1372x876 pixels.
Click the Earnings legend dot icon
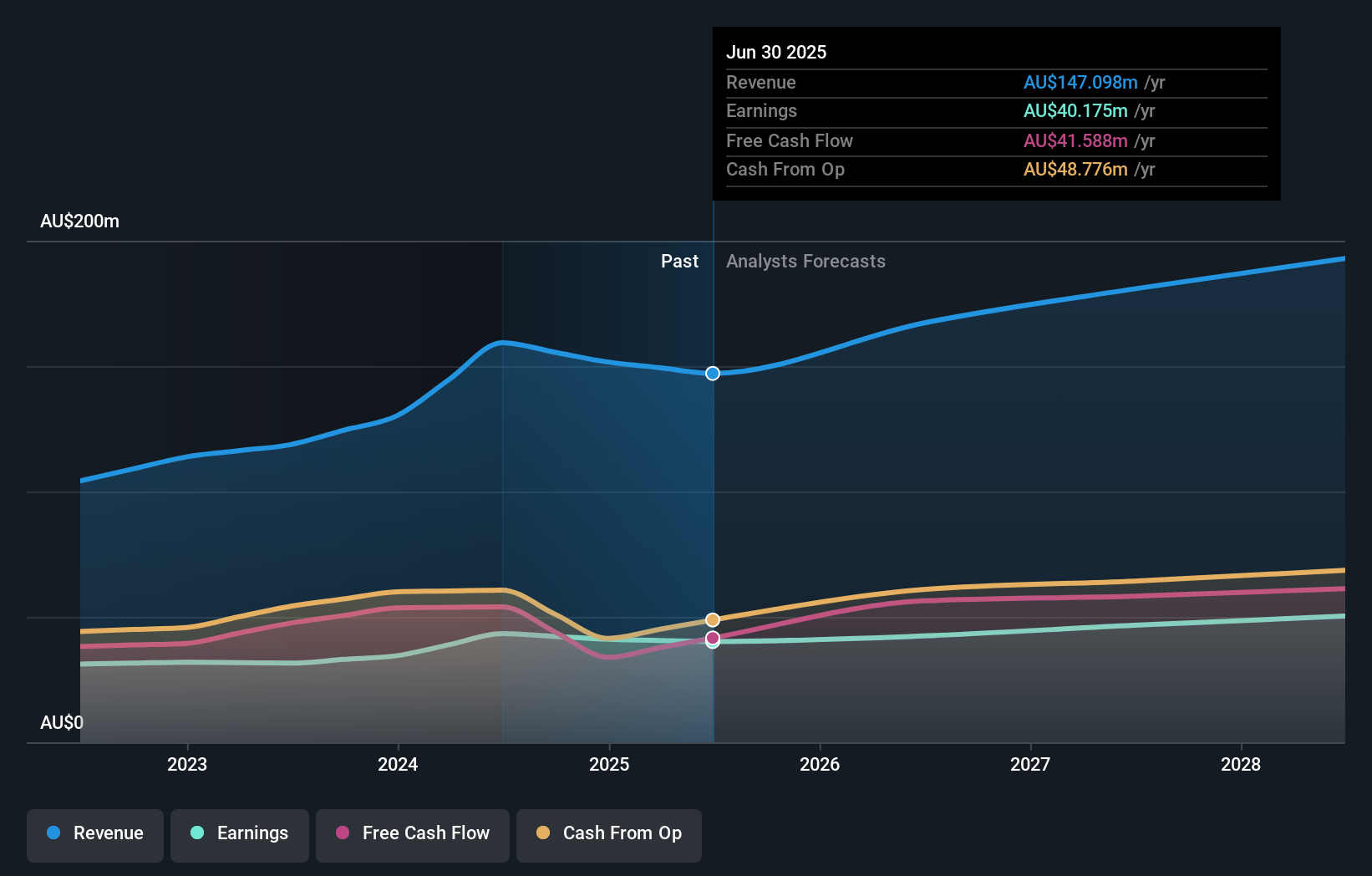pyautogui.click(x=196, y=833)
